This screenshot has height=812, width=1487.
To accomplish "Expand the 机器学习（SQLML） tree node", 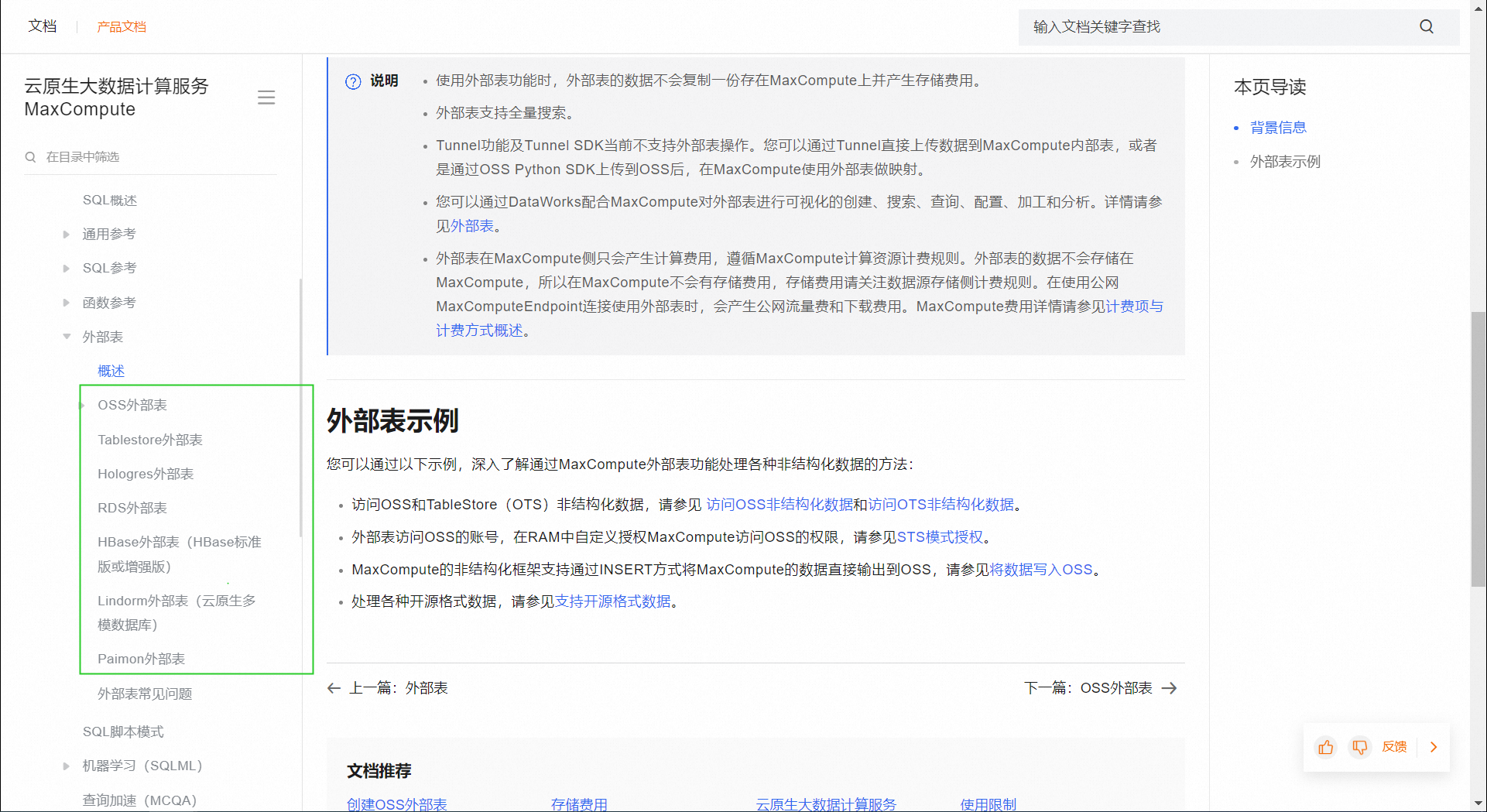I will point(67,766).
